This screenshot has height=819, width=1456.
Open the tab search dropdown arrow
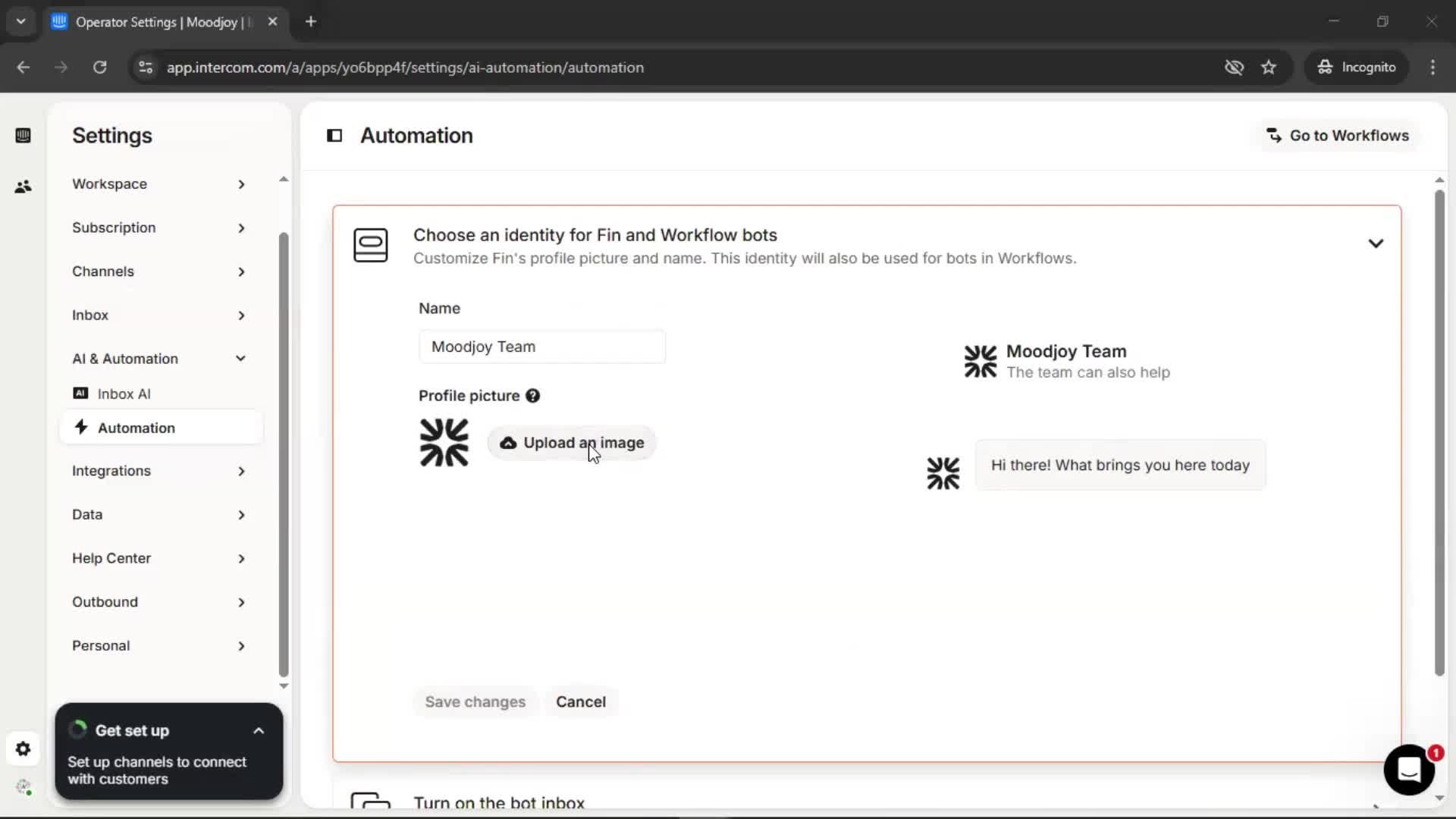tap(21, 22)
